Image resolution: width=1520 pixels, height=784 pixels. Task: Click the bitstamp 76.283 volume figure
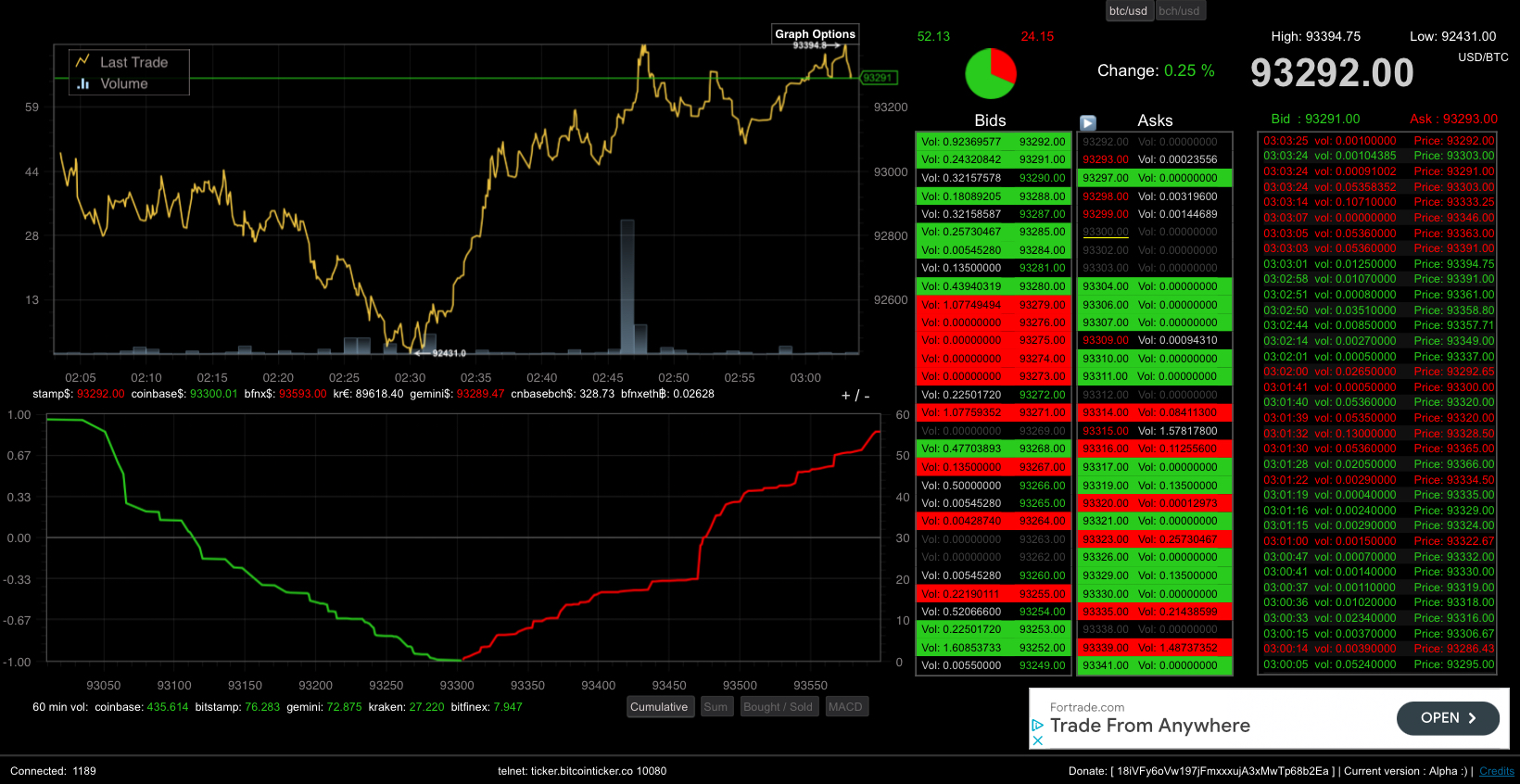237,707
